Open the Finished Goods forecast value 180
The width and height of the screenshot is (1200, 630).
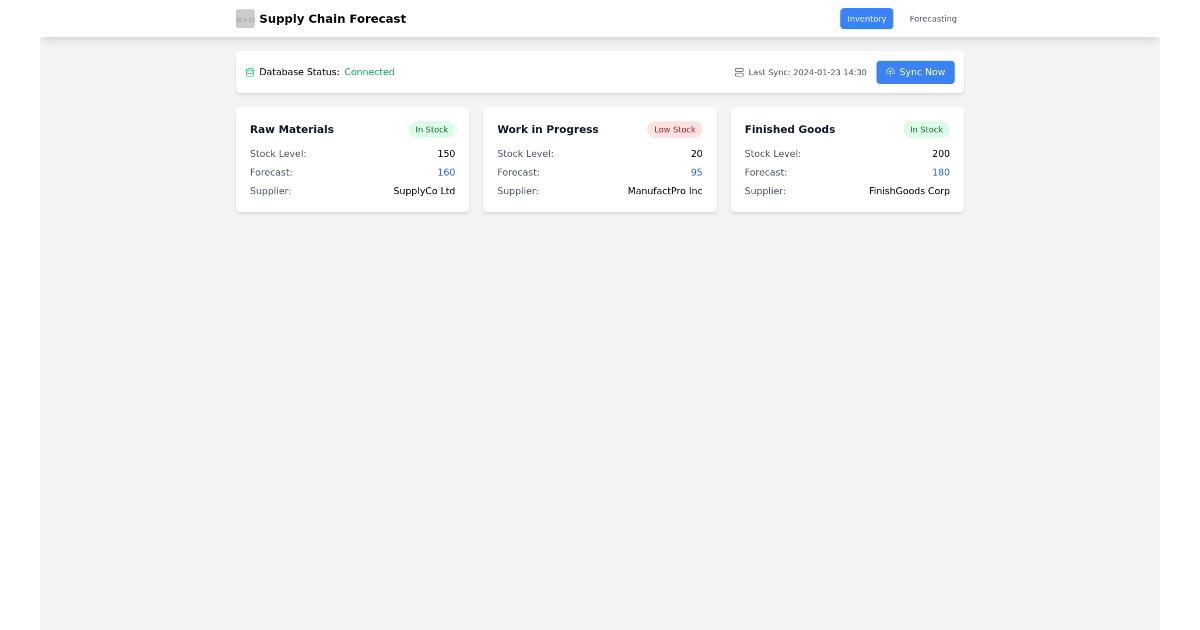(940, 172)
